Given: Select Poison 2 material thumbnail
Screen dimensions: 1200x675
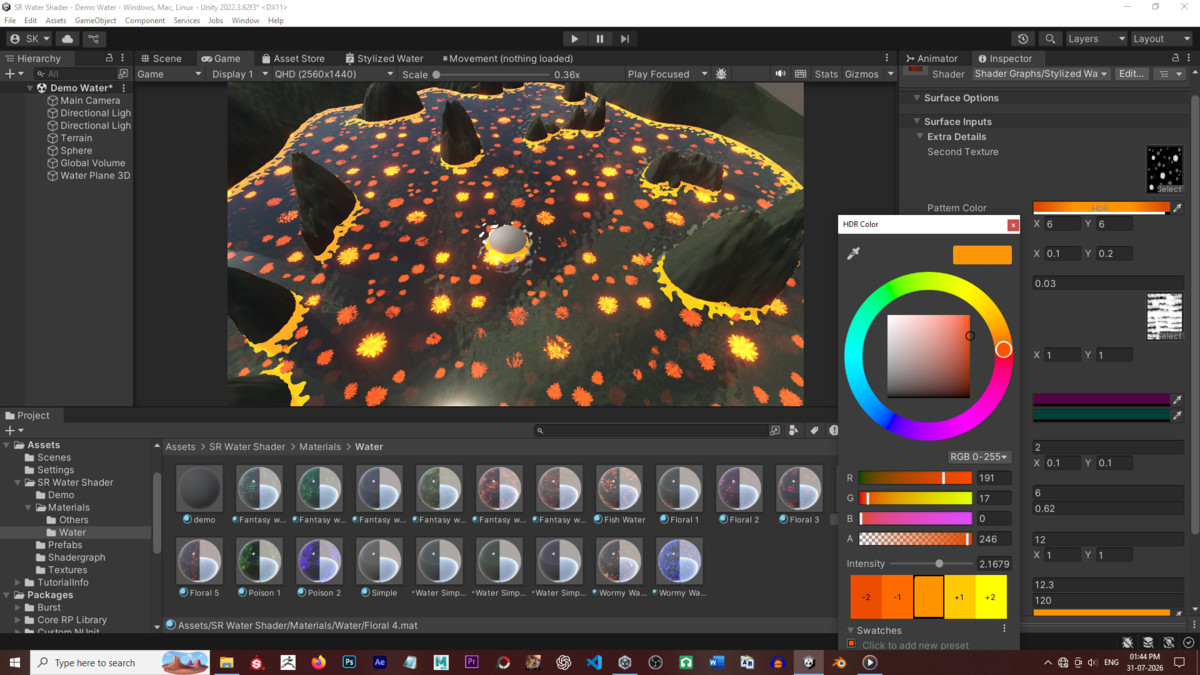Looking at the screenshot, I should point(319,562).
